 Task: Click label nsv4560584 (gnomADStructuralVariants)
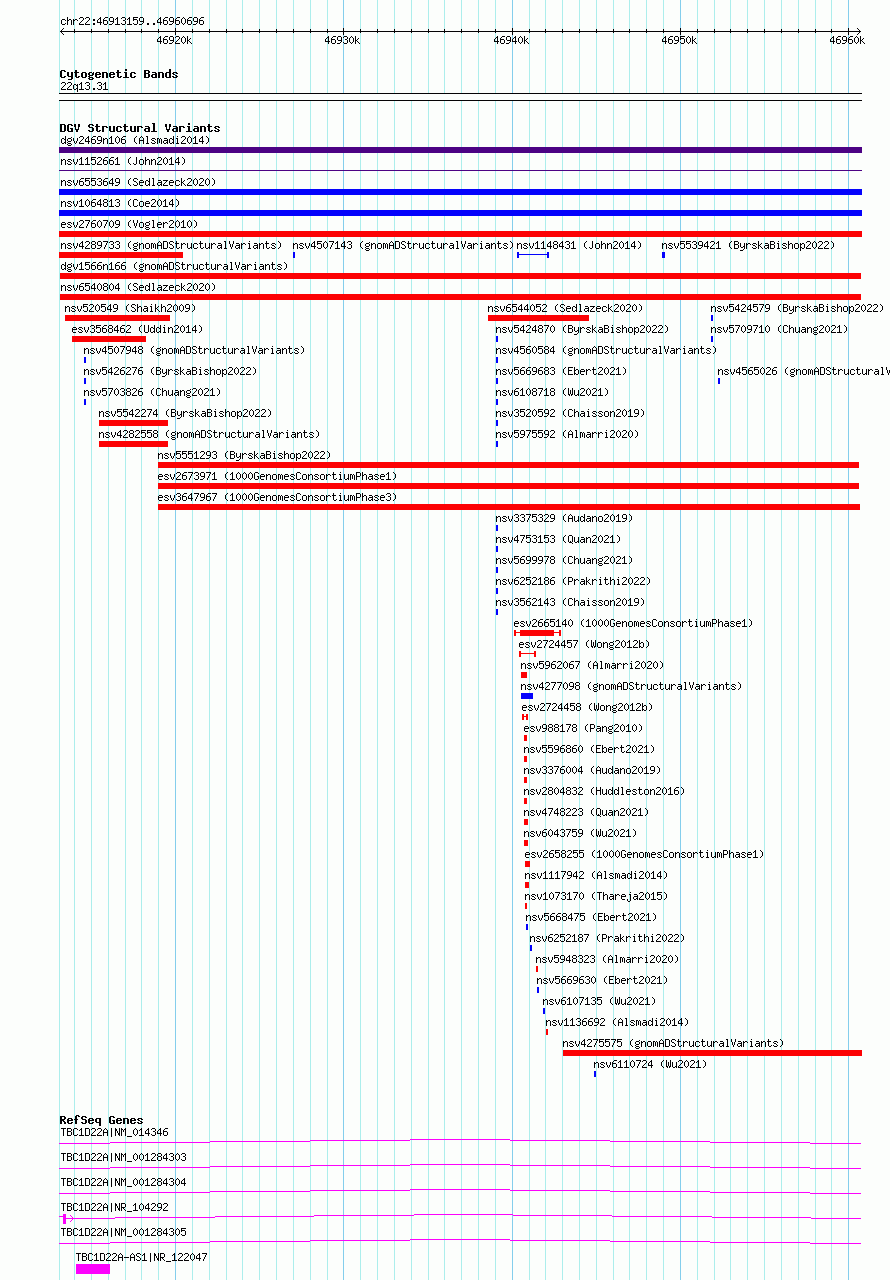click(x=606, y=350)
